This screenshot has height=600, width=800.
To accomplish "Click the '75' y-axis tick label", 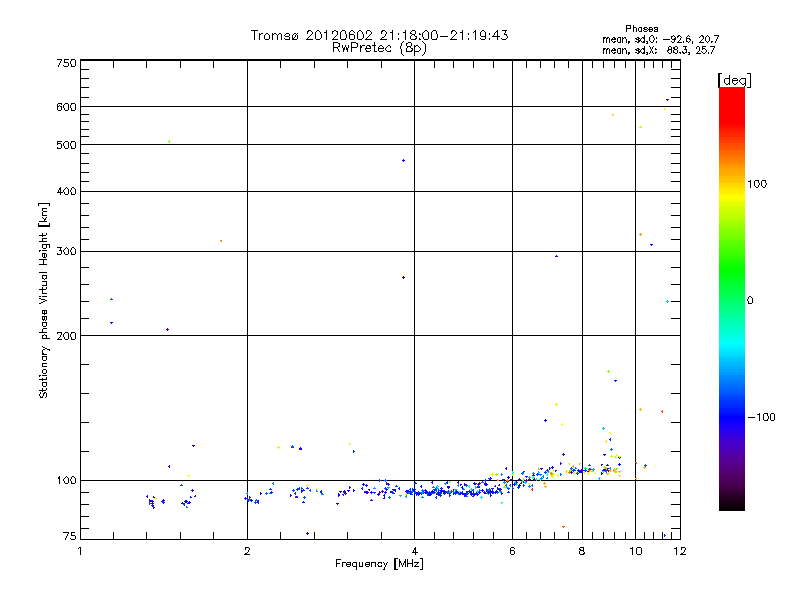I will 70,536.
